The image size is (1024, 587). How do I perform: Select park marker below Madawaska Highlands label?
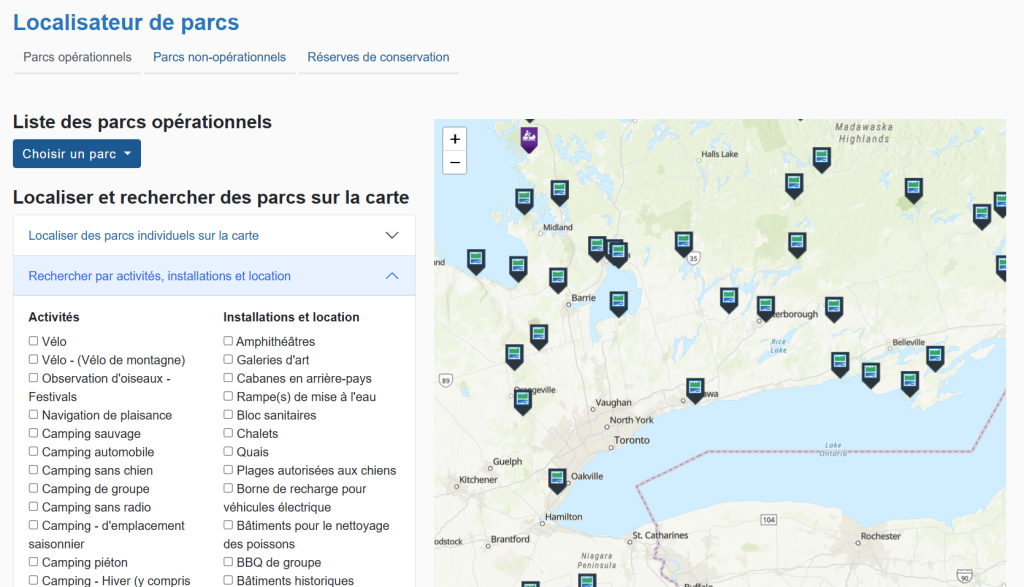[x=822, y=159]
